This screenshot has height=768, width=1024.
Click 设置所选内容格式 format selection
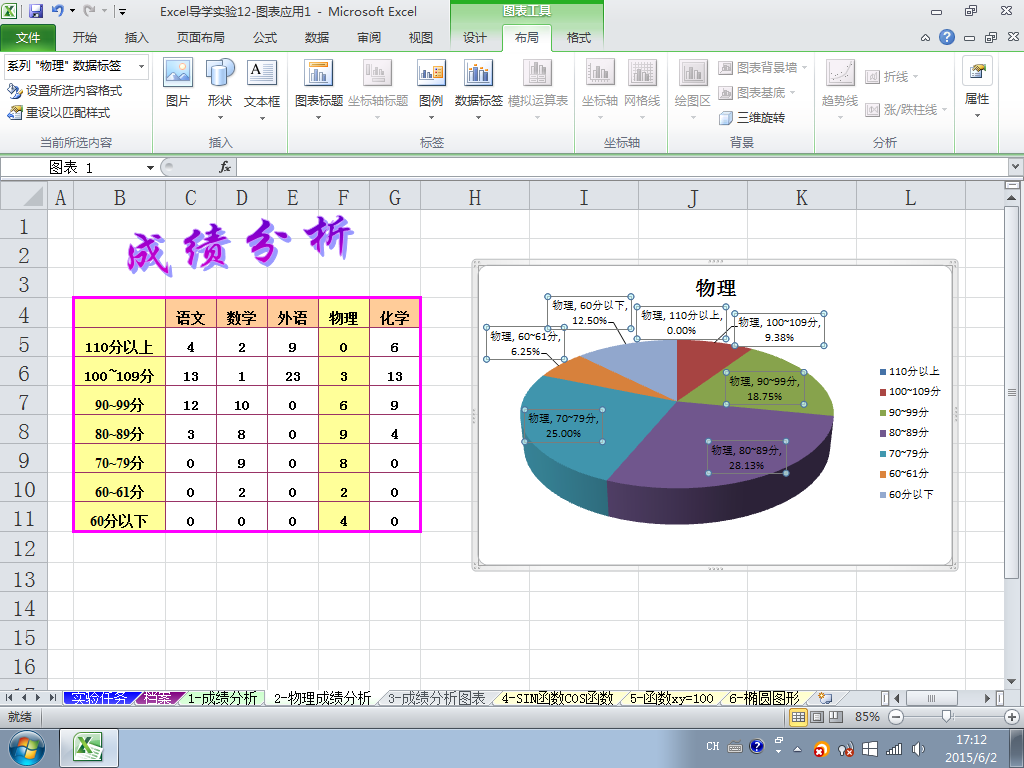tap(64, 91)
